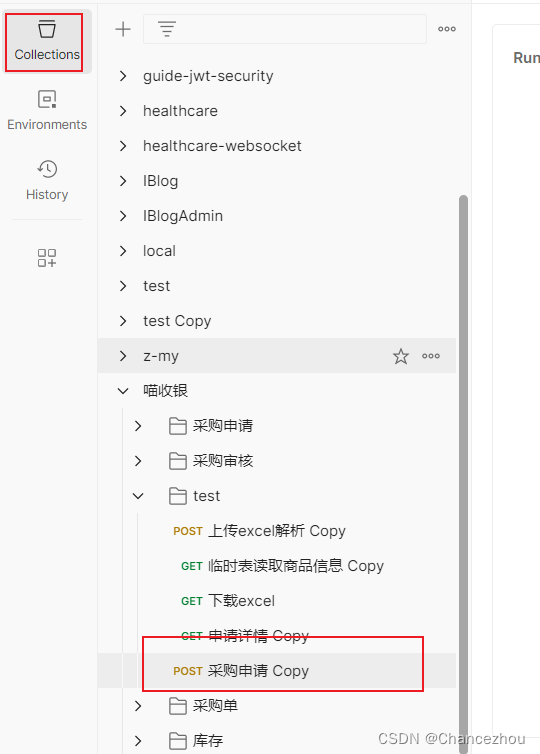Open the z-my collection options menu

point(431,356)
